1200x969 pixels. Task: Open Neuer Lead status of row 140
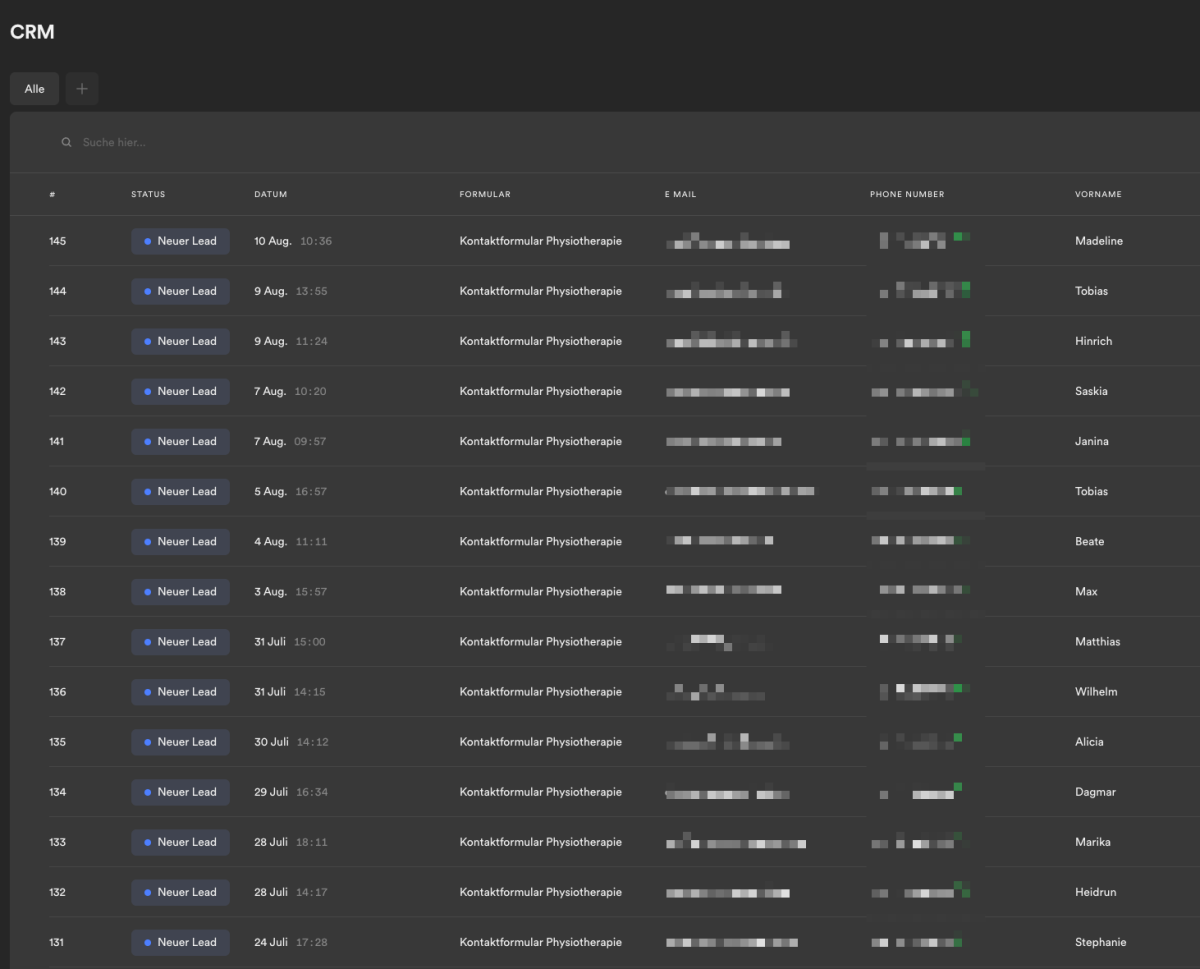point(180,491)
